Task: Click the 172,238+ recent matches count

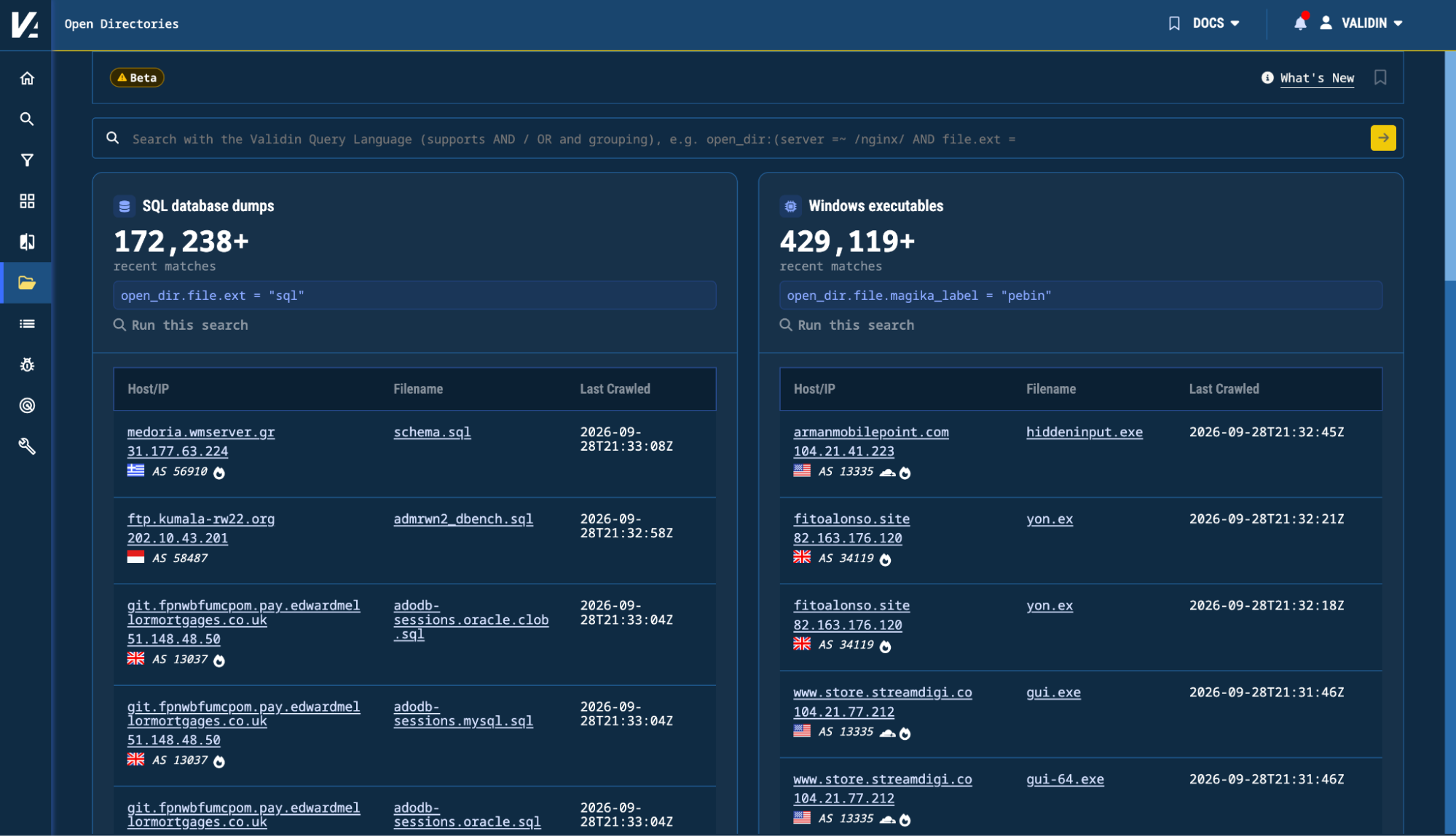Action: tap(181, 241)
